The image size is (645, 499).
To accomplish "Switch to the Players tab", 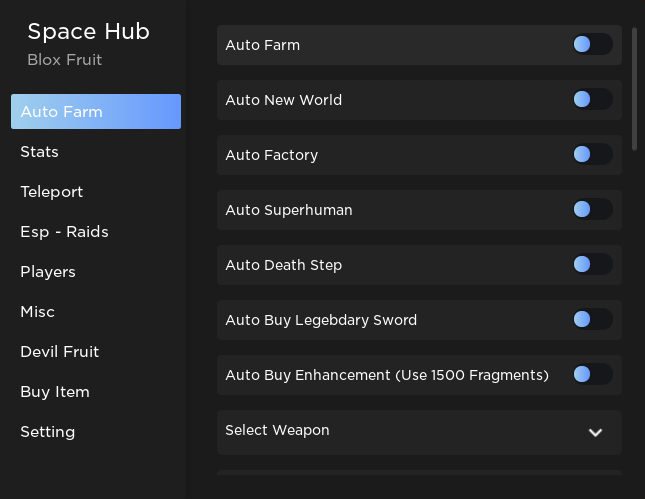I will pyautogui.click(x=48, y=272).
